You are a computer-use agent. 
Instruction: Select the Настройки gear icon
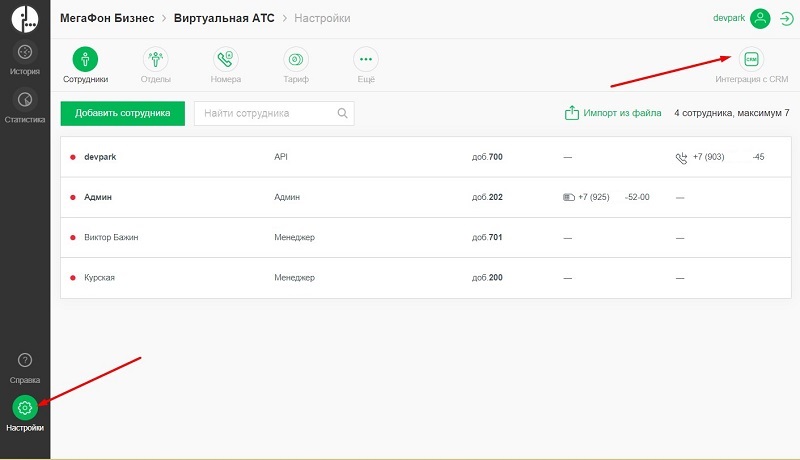click(24, 407)
